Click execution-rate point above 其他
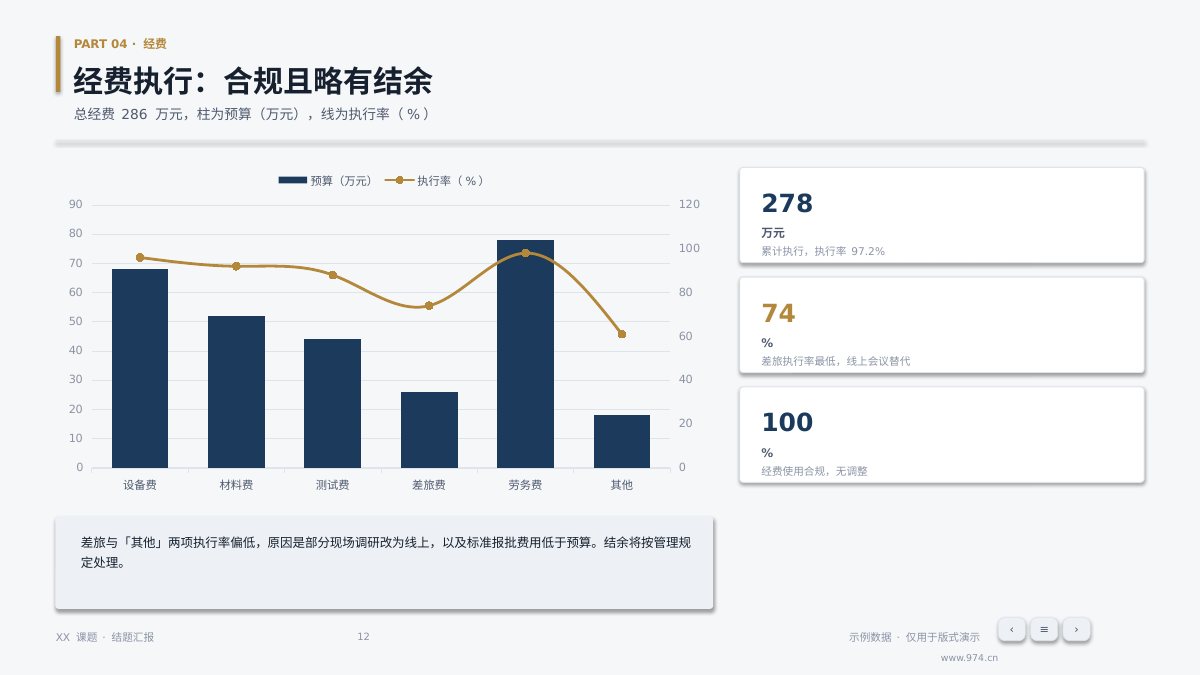The height and width of the screenshot is (675, 1200). tap(622, 334)
